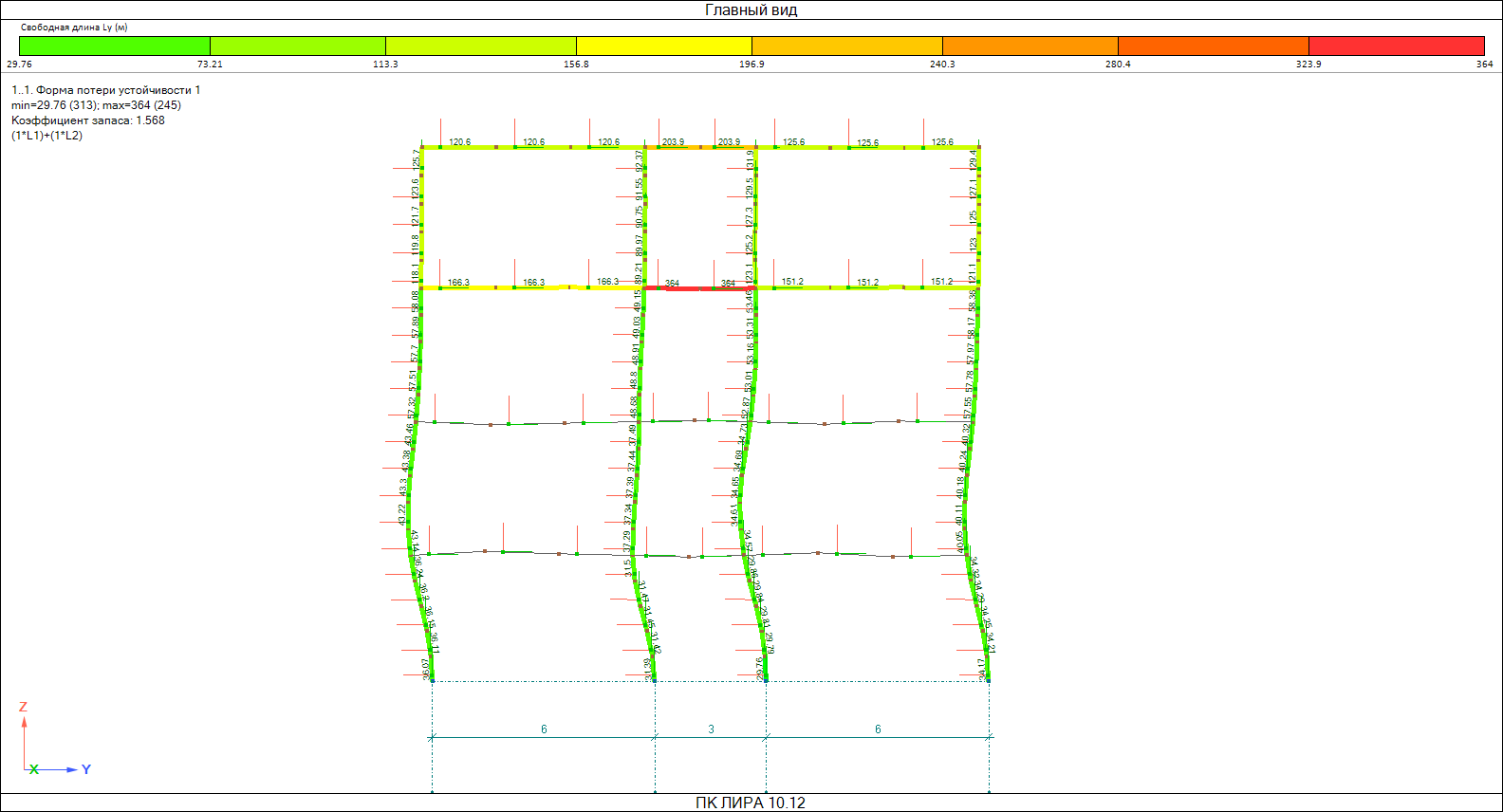1503x812 pixels.
Task: Click legend value 156.8
Action: (x=576, y=65)
